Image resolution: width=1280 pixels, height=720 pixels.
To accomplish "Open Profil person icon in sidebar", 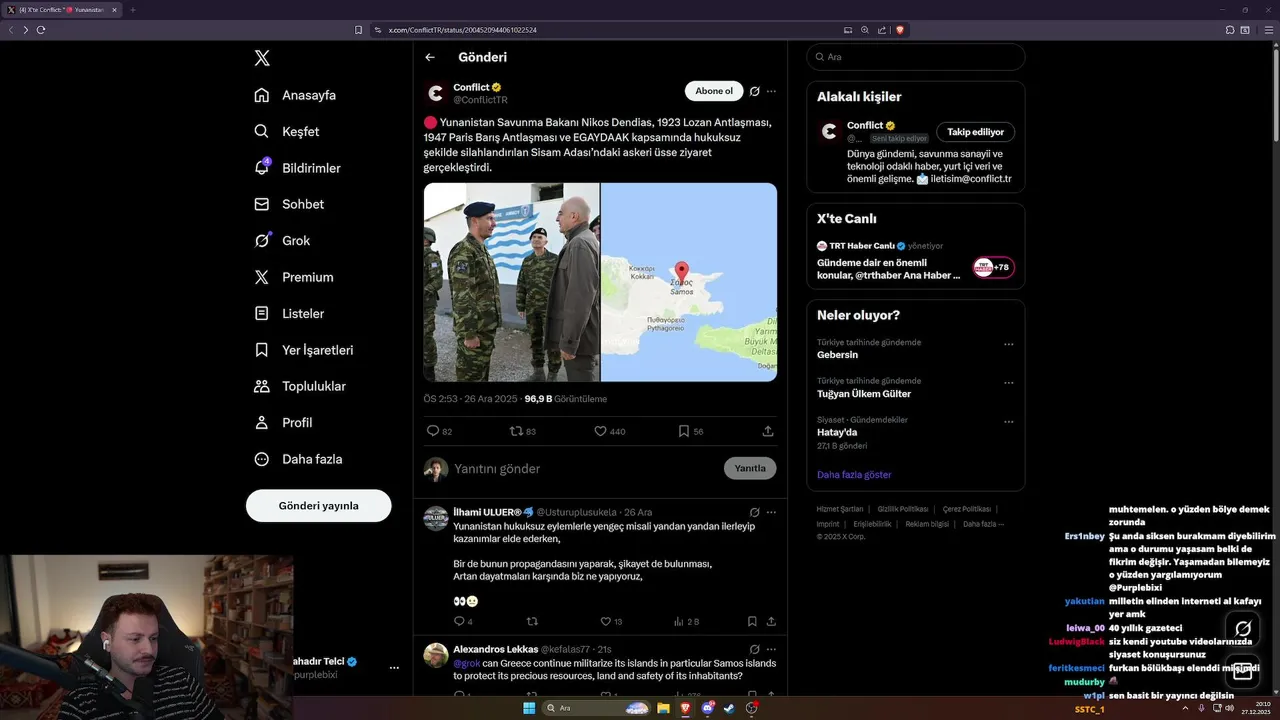I will [x=262, y=422].
